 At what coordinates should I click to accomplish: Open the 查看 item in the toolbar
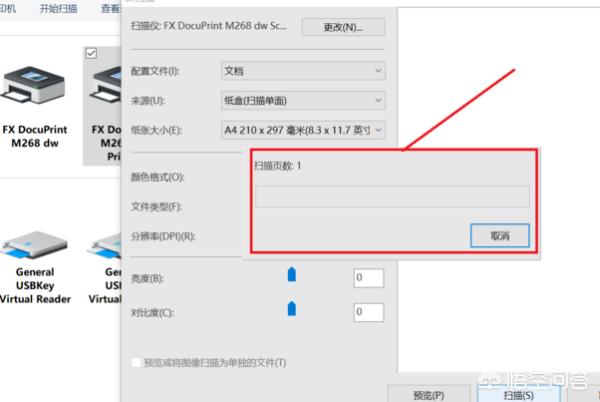point(111,8)
